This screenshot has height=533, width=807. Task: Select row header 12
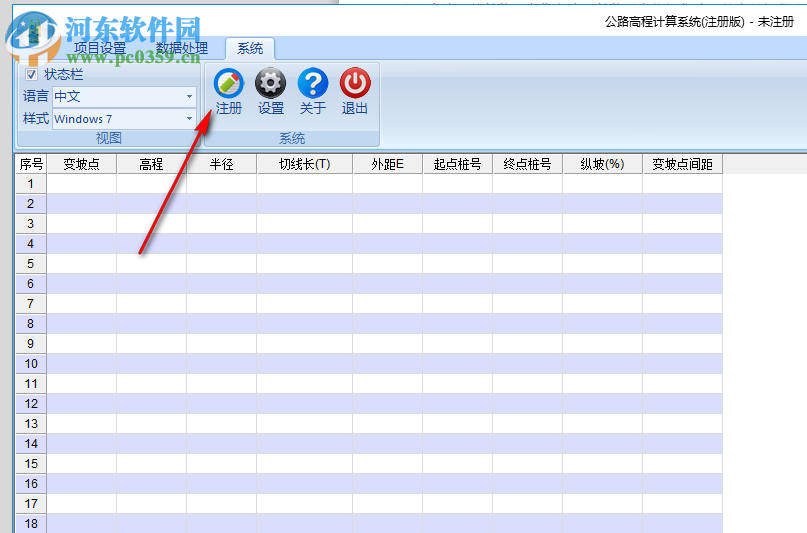[31, 404]
